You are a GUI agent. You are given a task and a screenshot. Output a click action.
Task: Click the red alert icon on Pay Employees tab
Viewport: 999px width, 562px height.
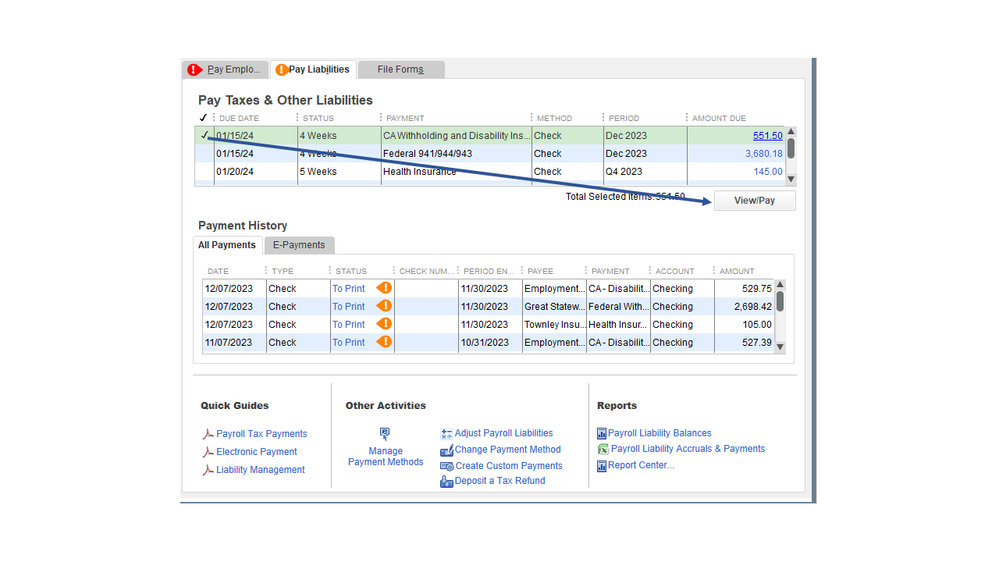click(x=195, y=69)
